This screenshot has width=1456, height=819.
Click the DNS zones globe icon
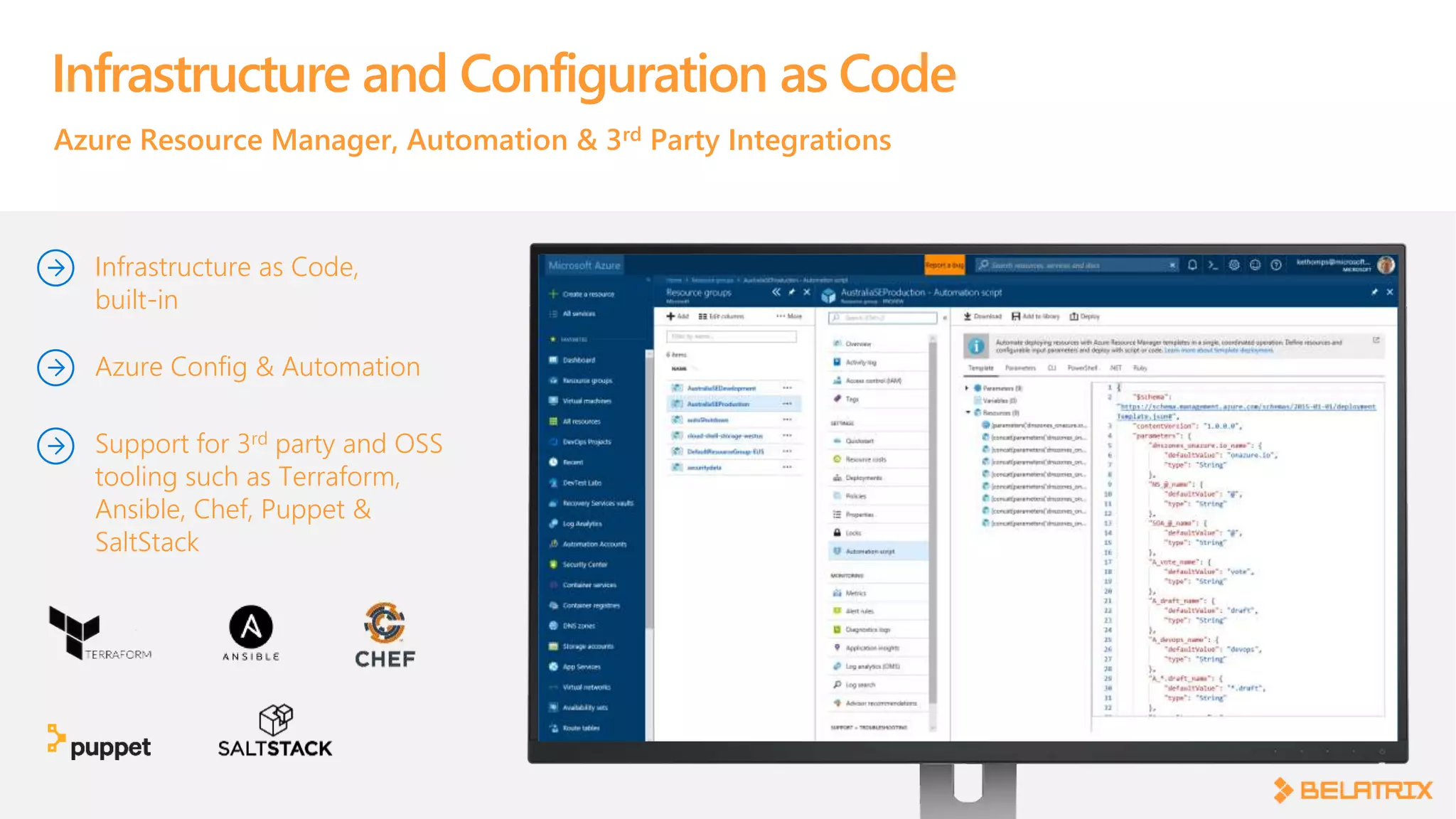[x=553, y=626]
